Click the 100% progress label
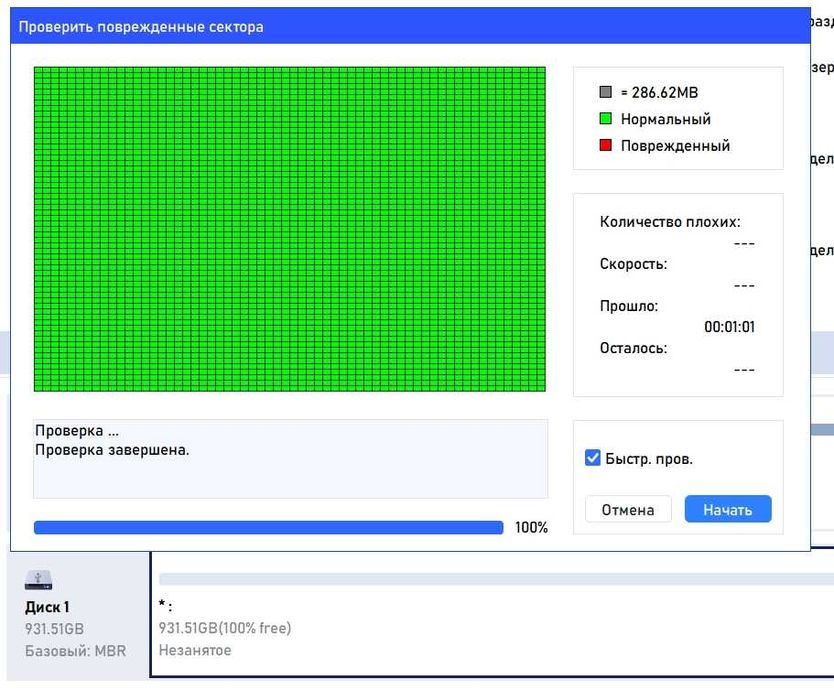 click(x=531, y=527)
